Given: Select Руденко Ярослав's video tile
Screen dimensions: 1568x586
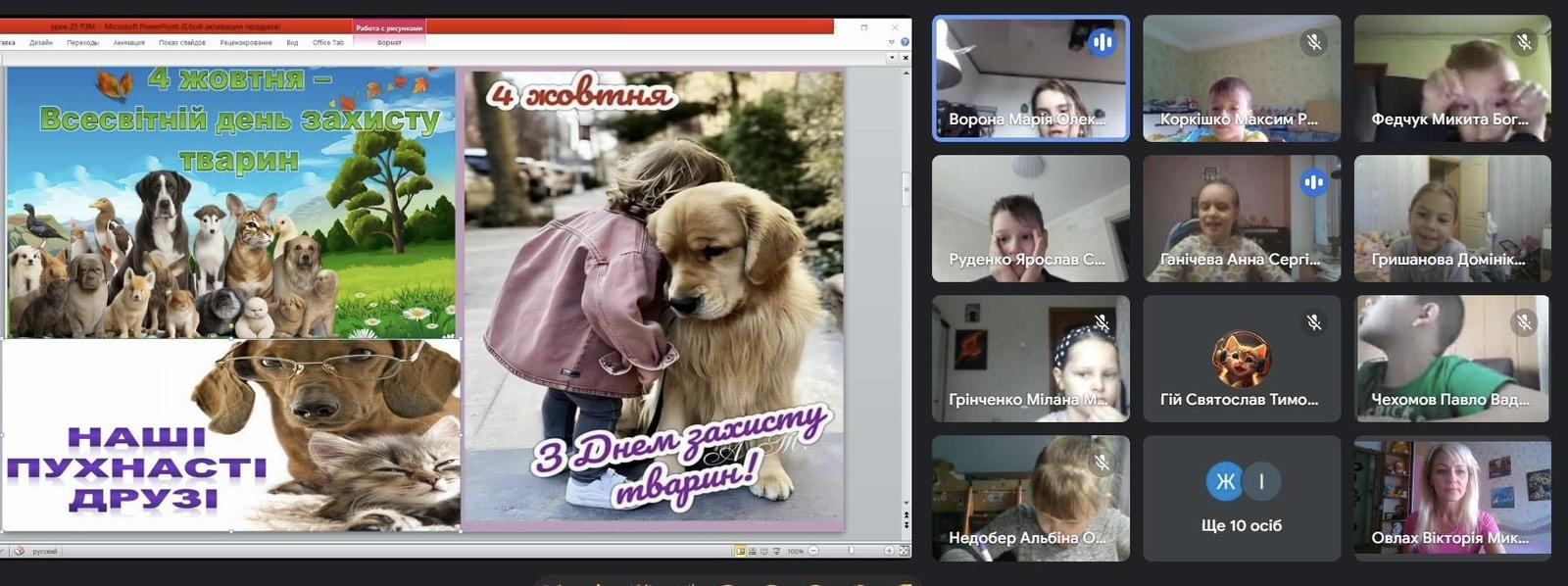Looking at the screenshot, I should (1031, 219).
